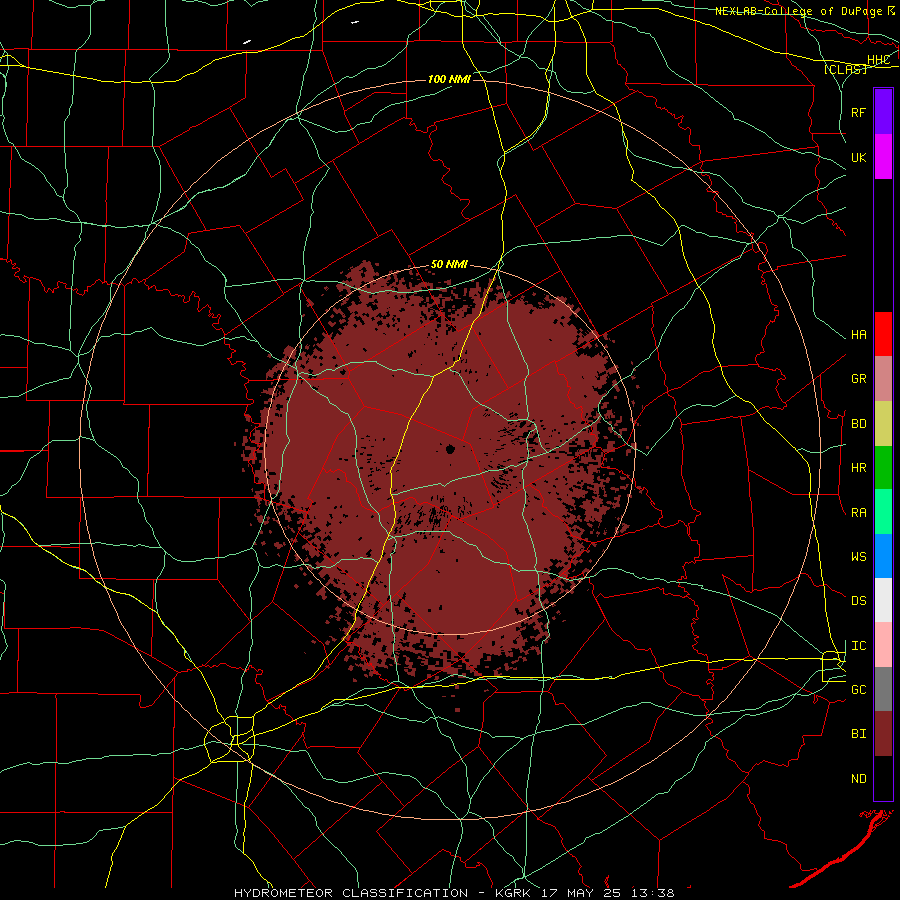
Task: Click the IC legend label
Action: click(859, 646)
